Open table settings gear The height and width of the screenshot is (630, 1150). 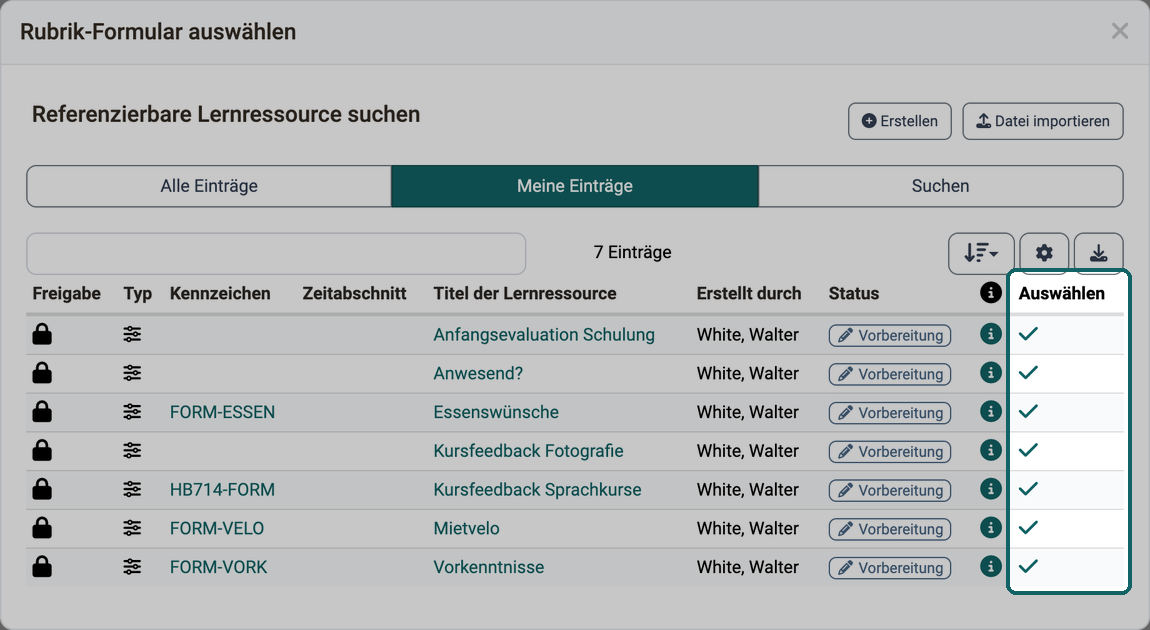pyautogui.click(x=1044, y=253)
